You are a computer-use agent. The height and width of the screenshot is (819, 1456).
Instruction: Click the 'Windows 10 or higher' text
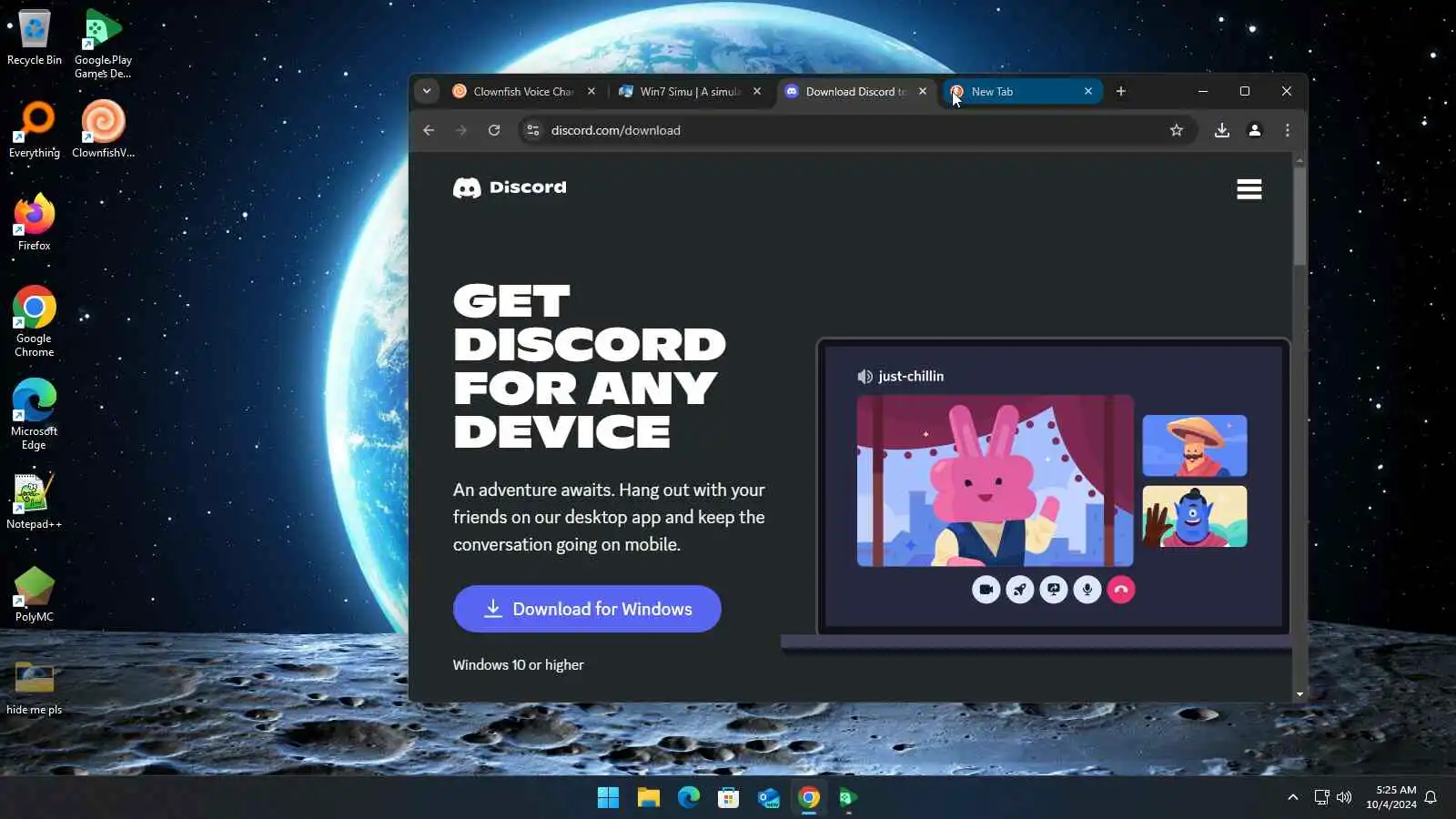[x=519, y=665]
